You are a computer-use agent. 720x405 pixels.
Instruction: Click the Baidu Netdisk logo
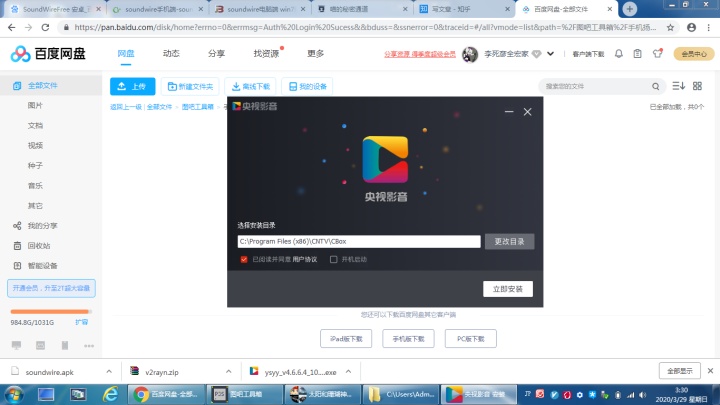(x=48, y=54)
